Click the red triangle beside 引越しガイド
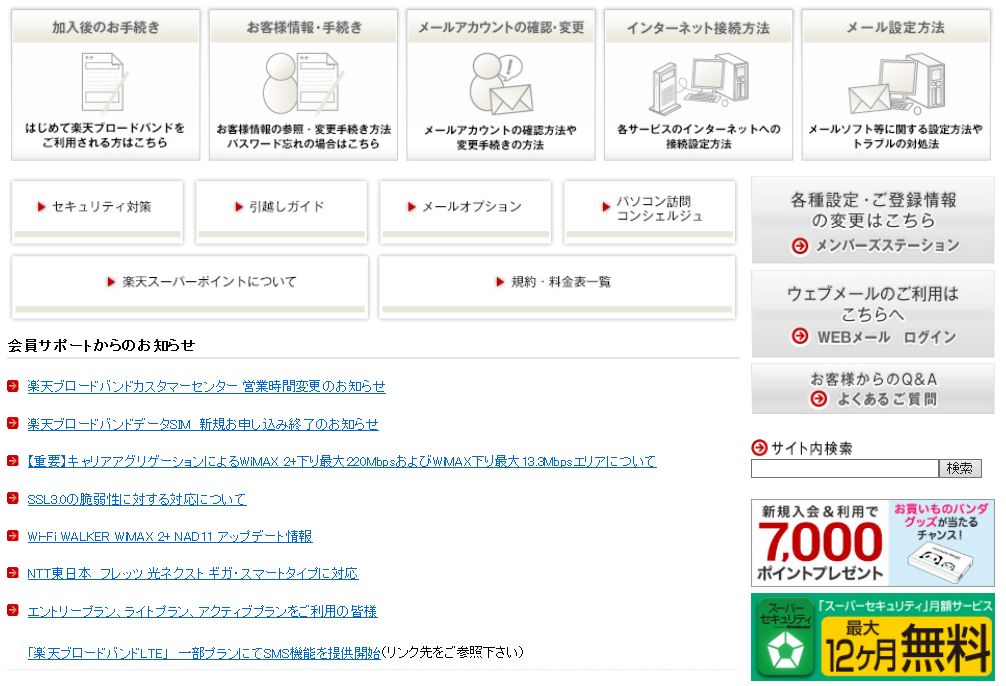 (239, 207)
